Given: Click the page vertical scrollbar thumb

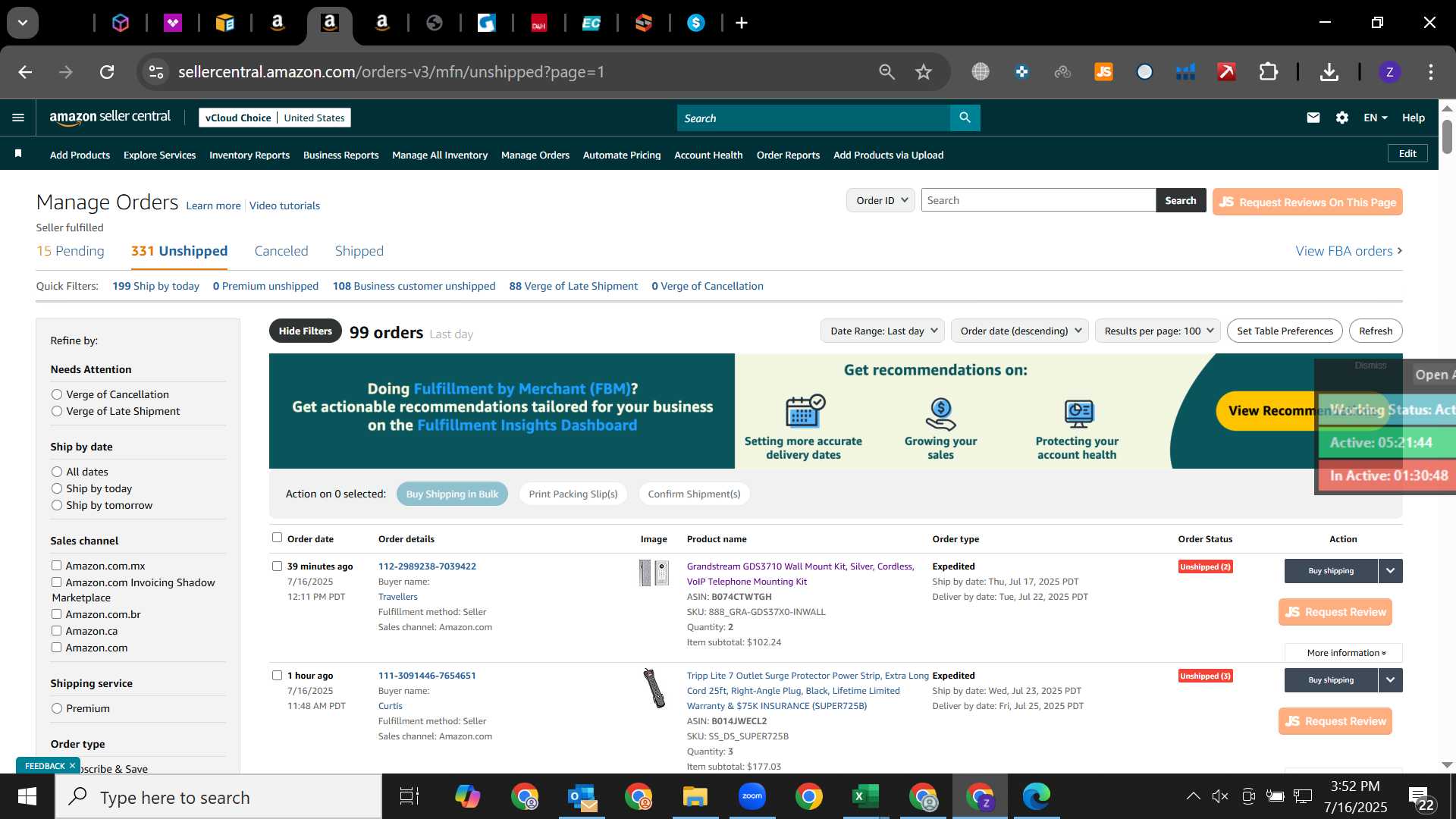Looking at the screenshot, I should click(1447, 136).
